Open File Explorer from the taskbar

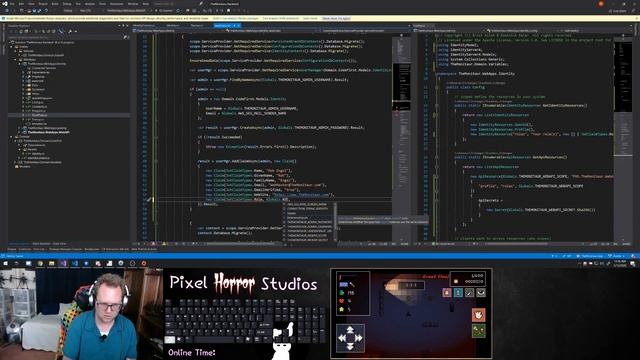51,263
